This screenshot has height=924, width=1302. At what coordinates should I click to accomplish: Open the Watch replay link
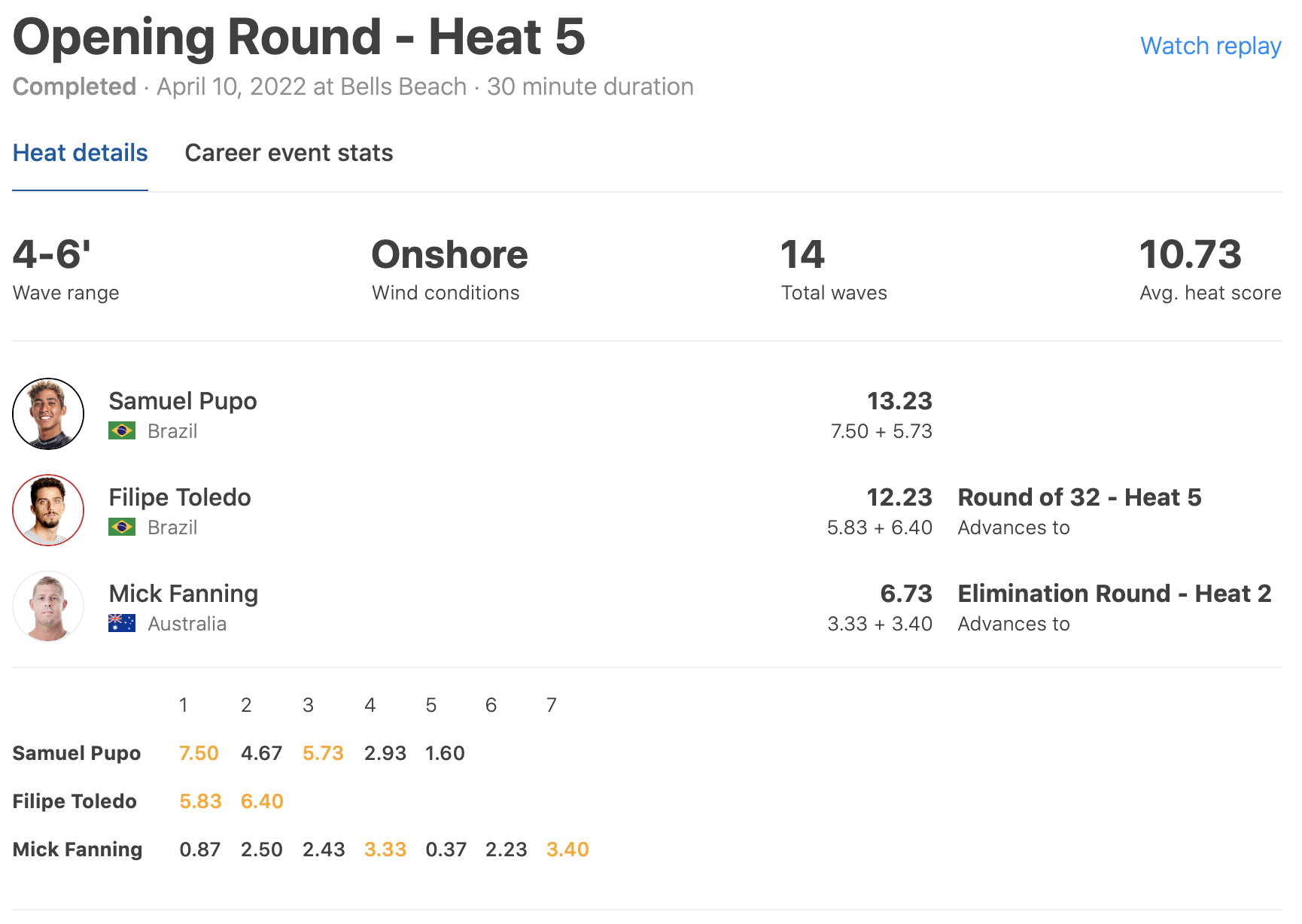tap(1210, 46)
